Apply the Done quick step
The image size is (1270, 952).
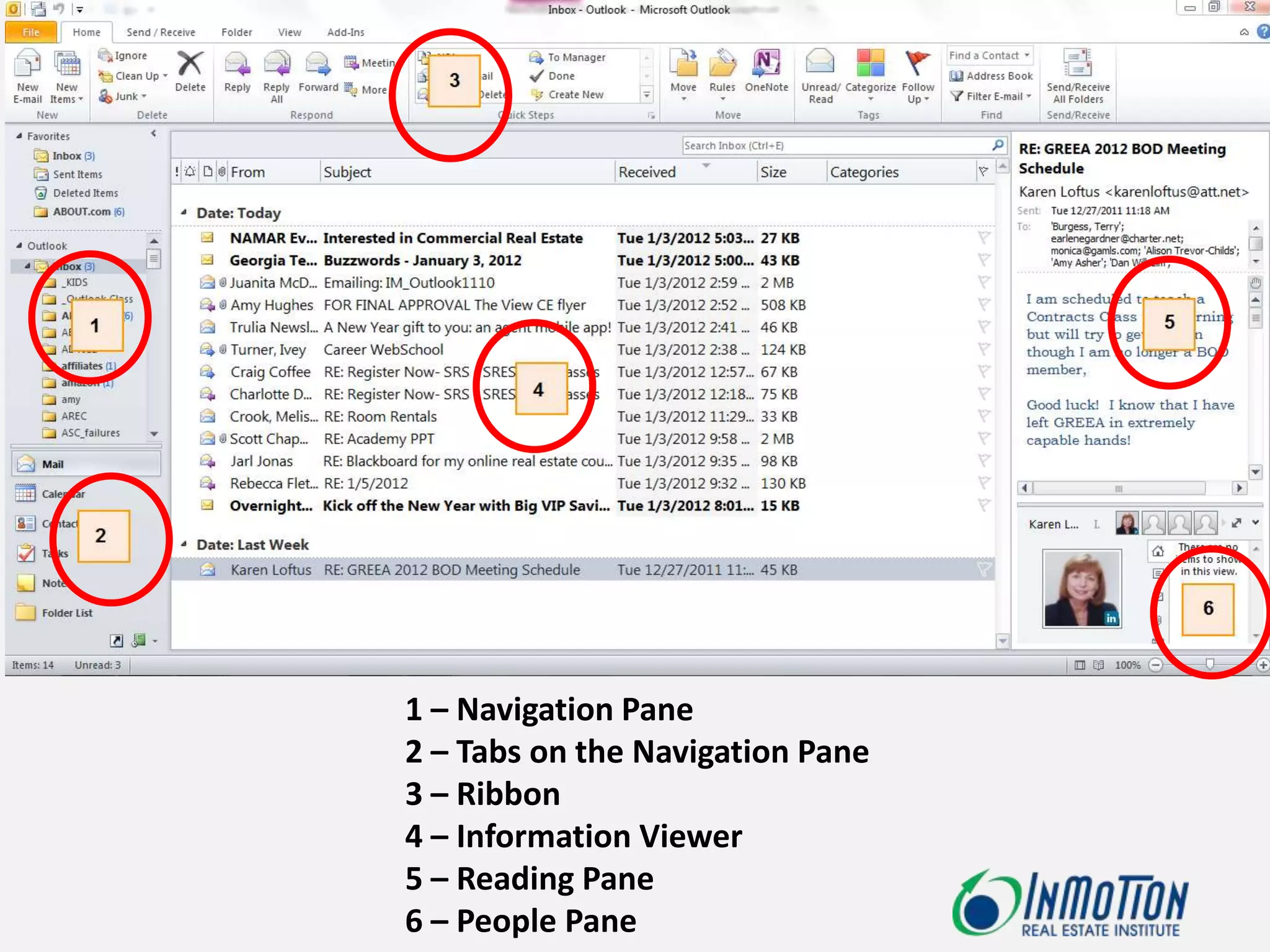pyautogui.click(x=552, y=76)
